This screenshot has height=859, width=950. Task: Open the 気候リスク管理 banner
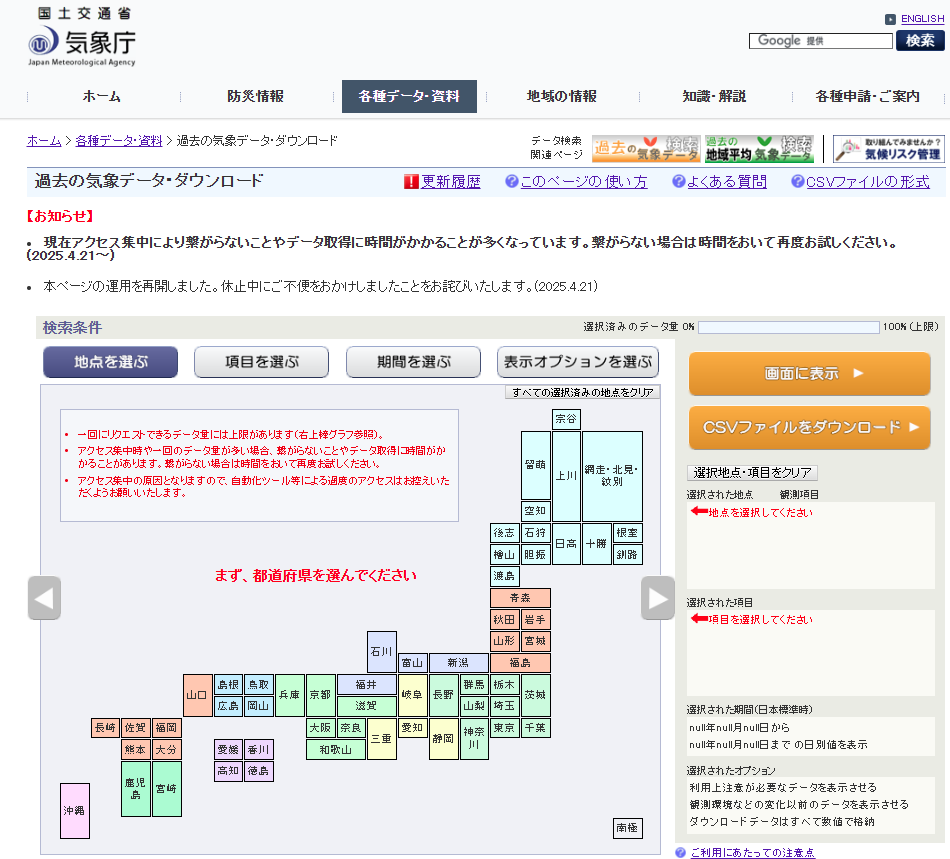tap(888, 148)
